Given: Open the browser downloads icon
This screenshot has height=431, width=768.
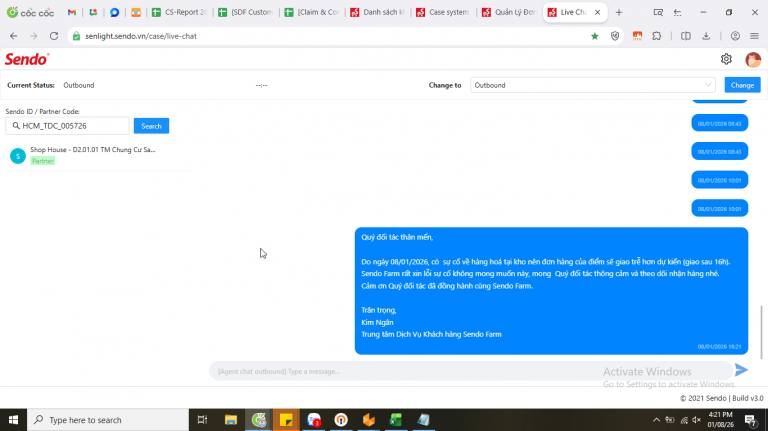Looking at the screenshot, I should pos(706,36).
